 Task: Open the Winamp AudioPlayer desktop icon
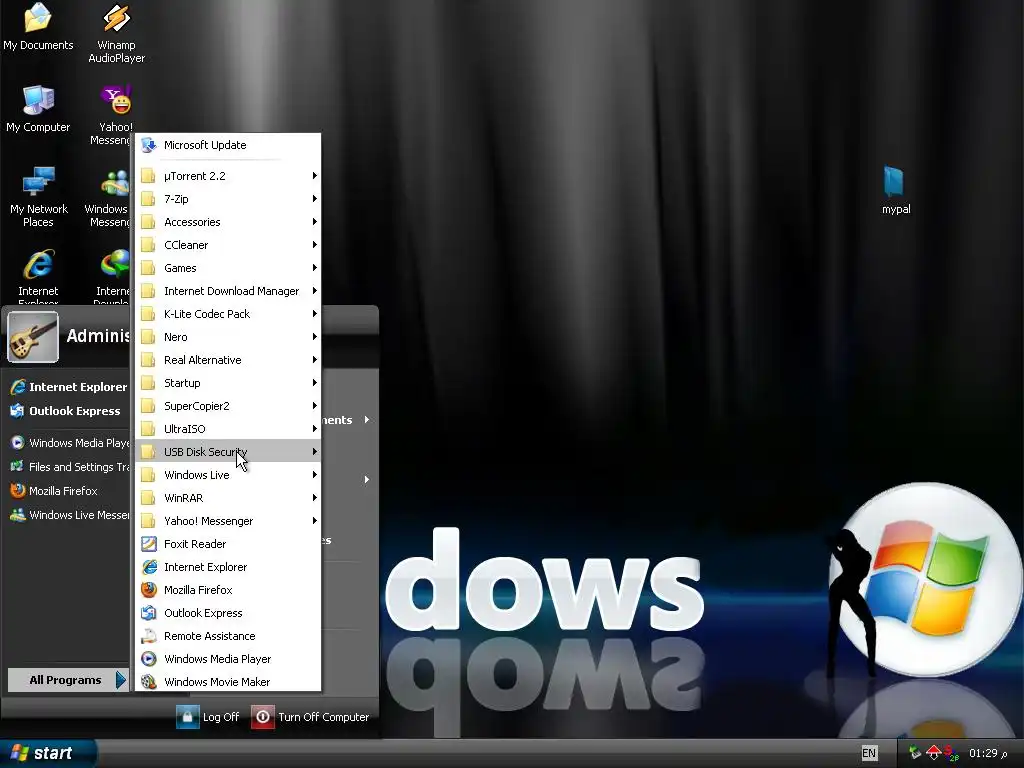tap(116, 33)
